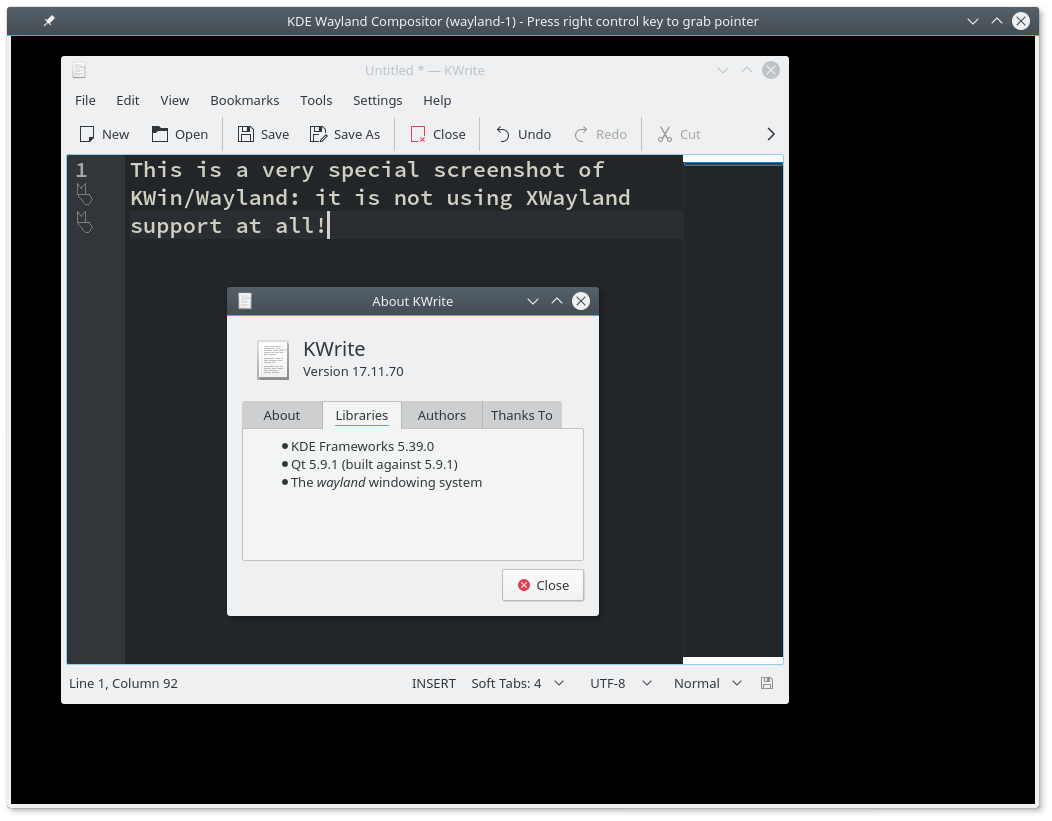This screenshot has width=1052, height=821.
Task: Close the document using the Close toolbar button
Action: (437, 133)
